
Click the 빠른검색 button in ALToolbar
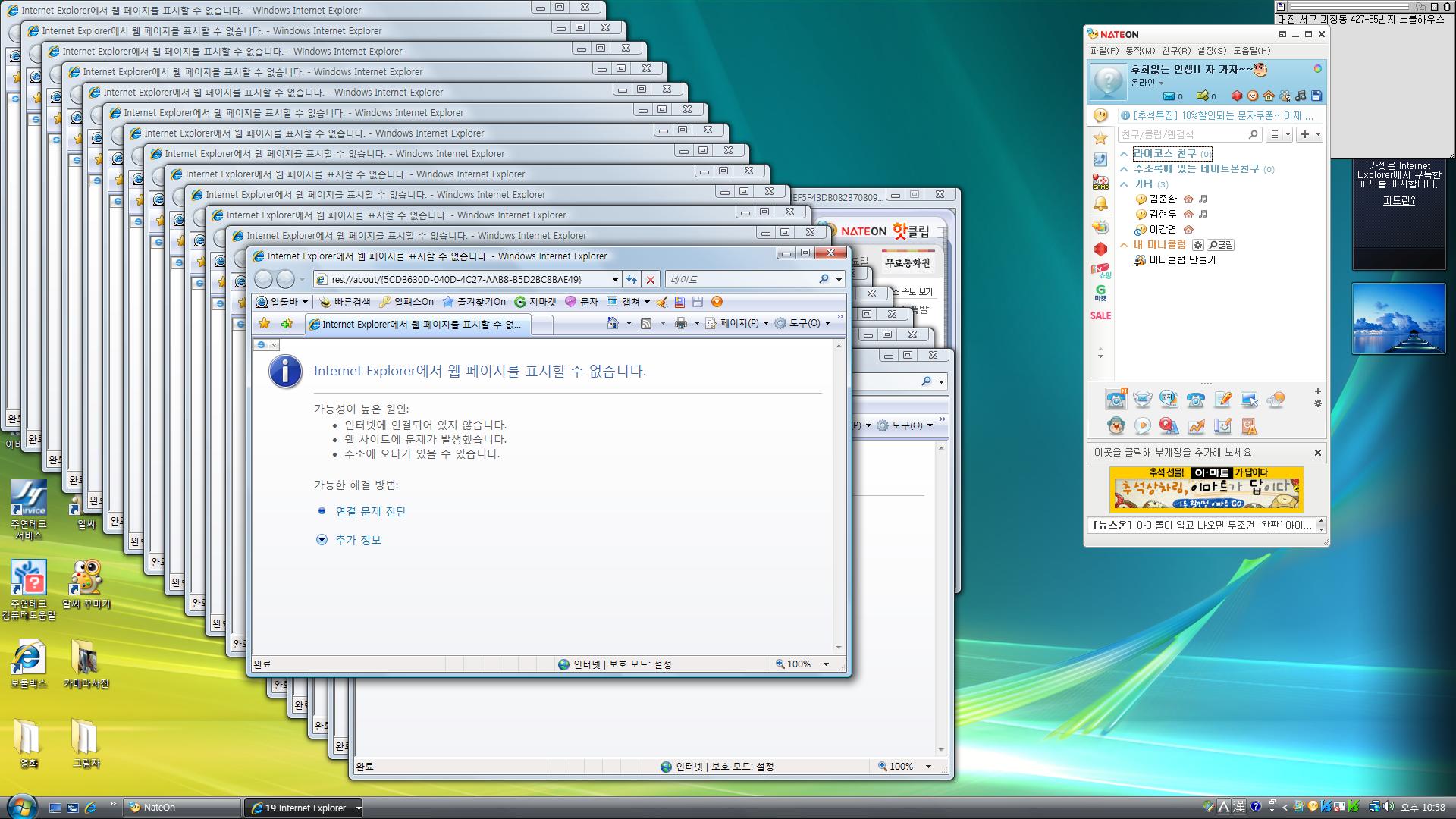(345, 302)
